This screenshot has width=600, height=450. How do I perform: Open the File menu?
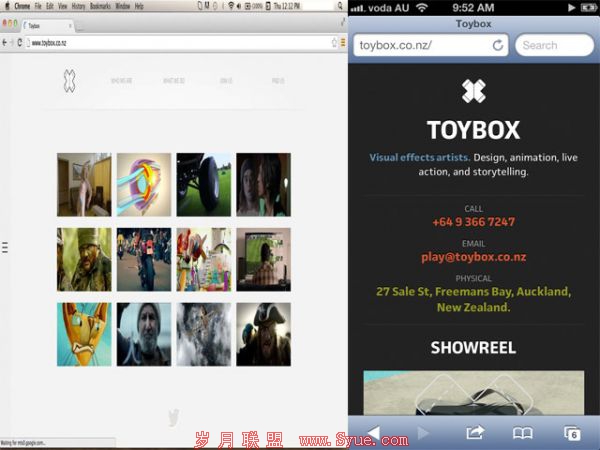click(x=38, y=6)
